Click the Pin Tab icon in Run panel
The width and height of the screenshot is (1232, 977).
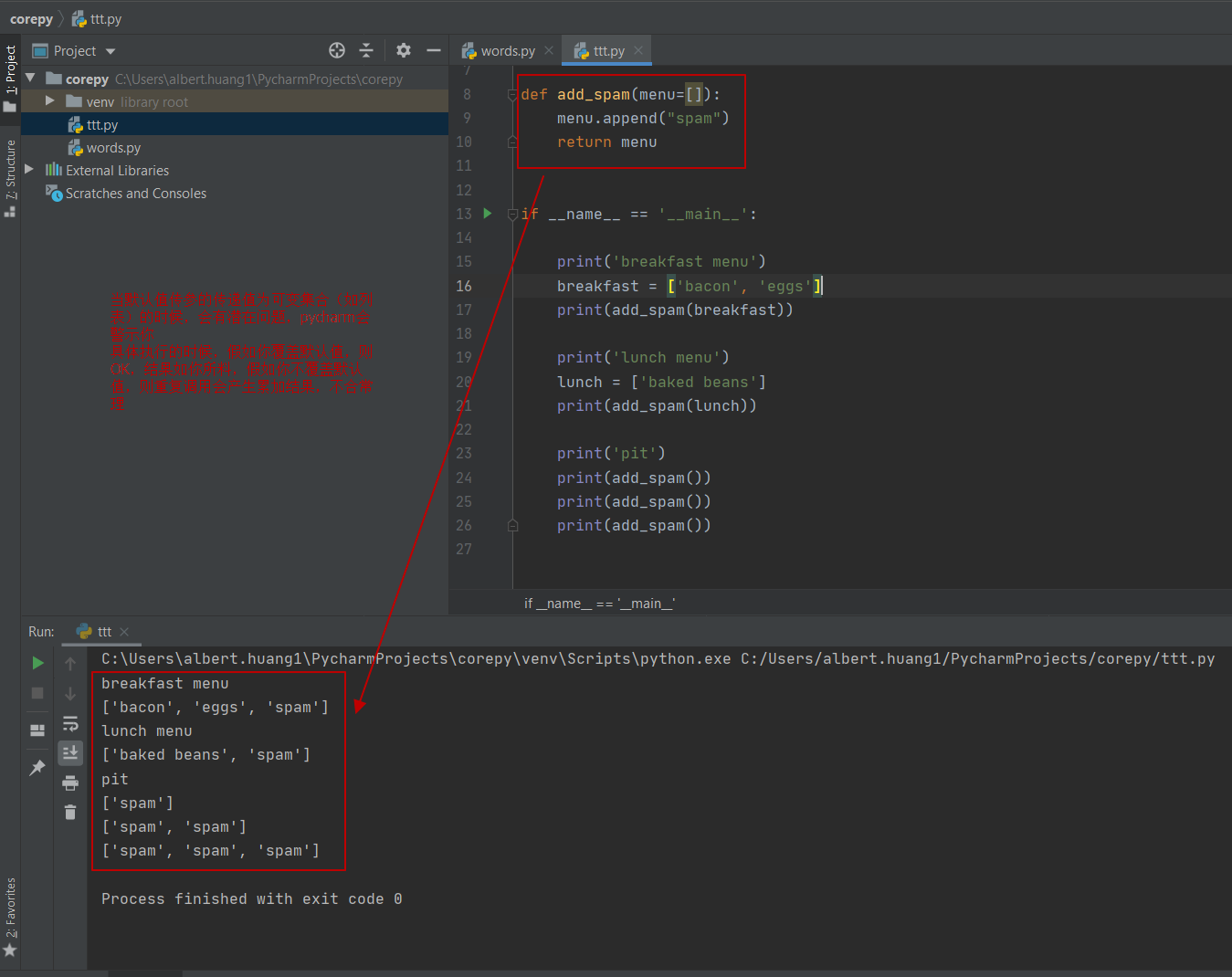(x=37, y=768)
